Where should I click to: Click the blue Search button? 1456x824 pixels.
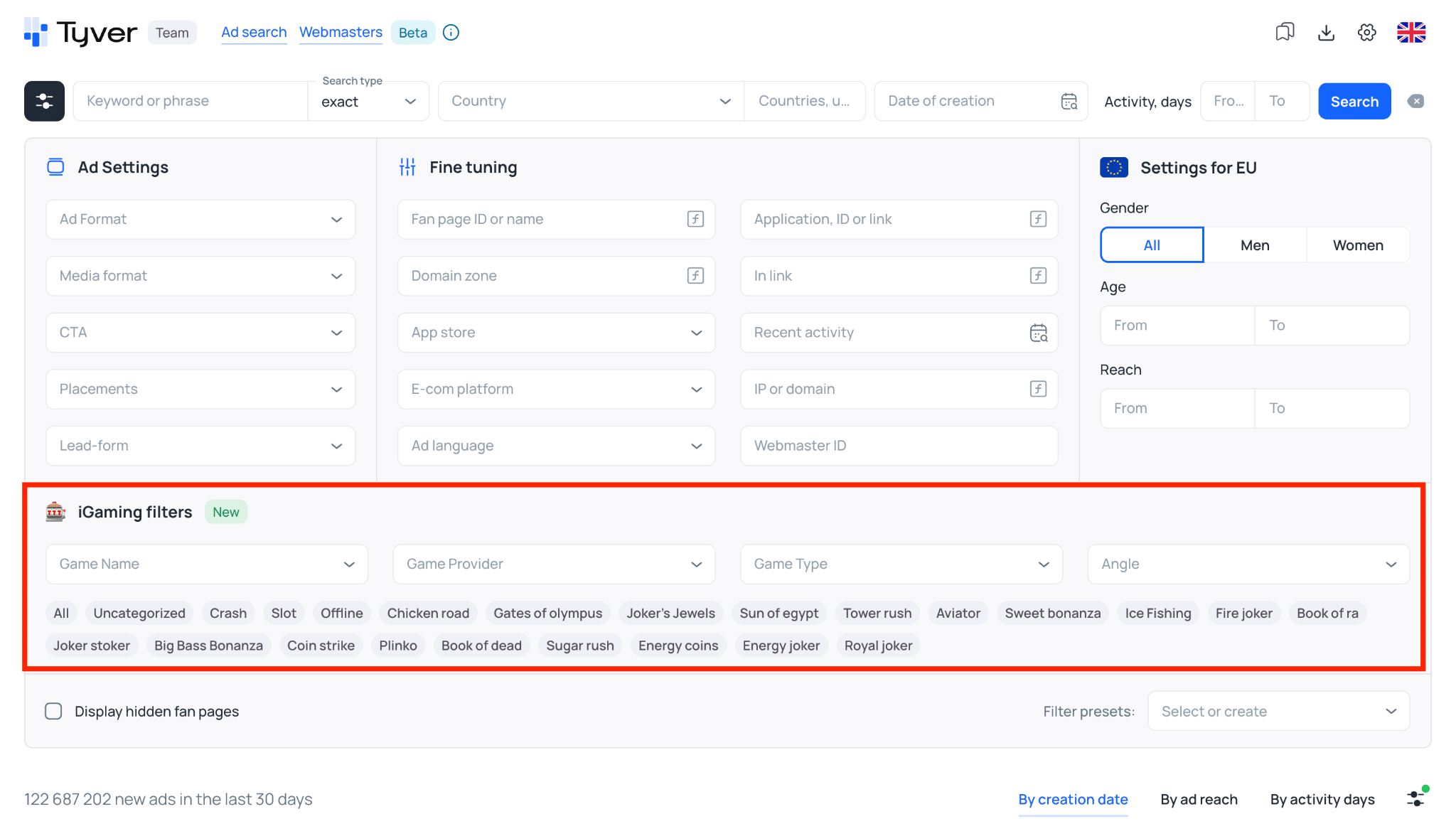1354,101
